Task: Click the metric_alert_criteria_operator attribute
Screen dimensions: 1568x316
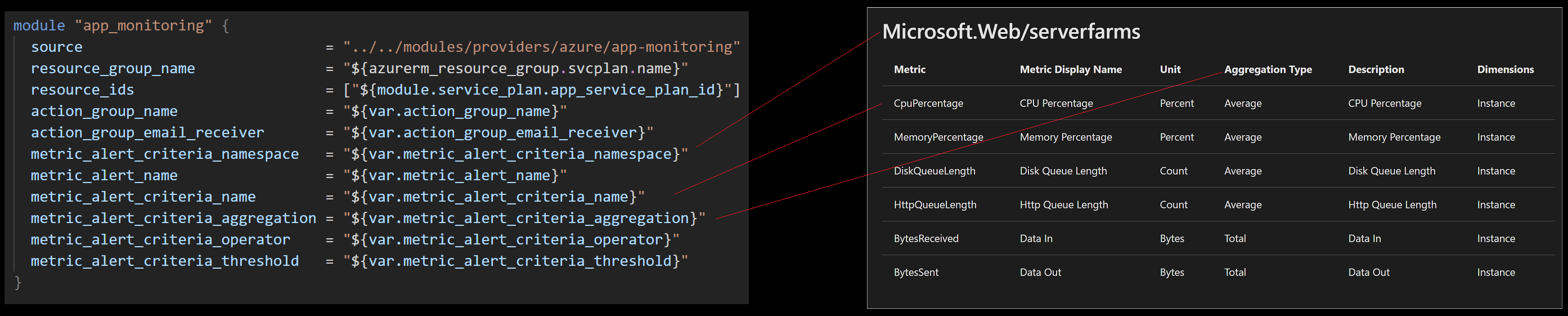Action: 161,239
